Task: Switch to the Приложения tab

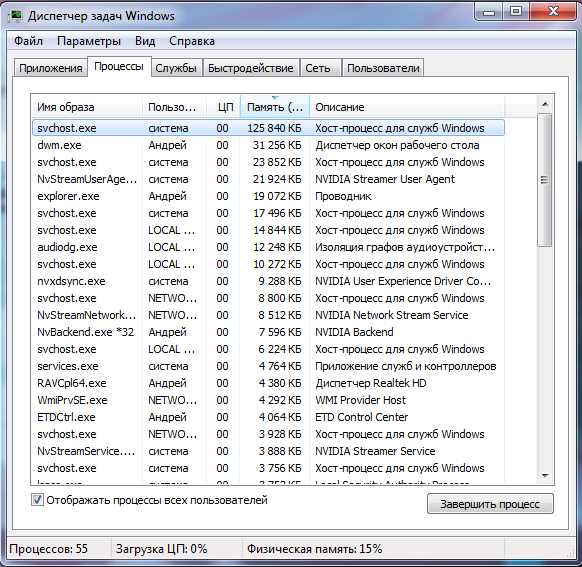Action: click(x=50, y=68)
